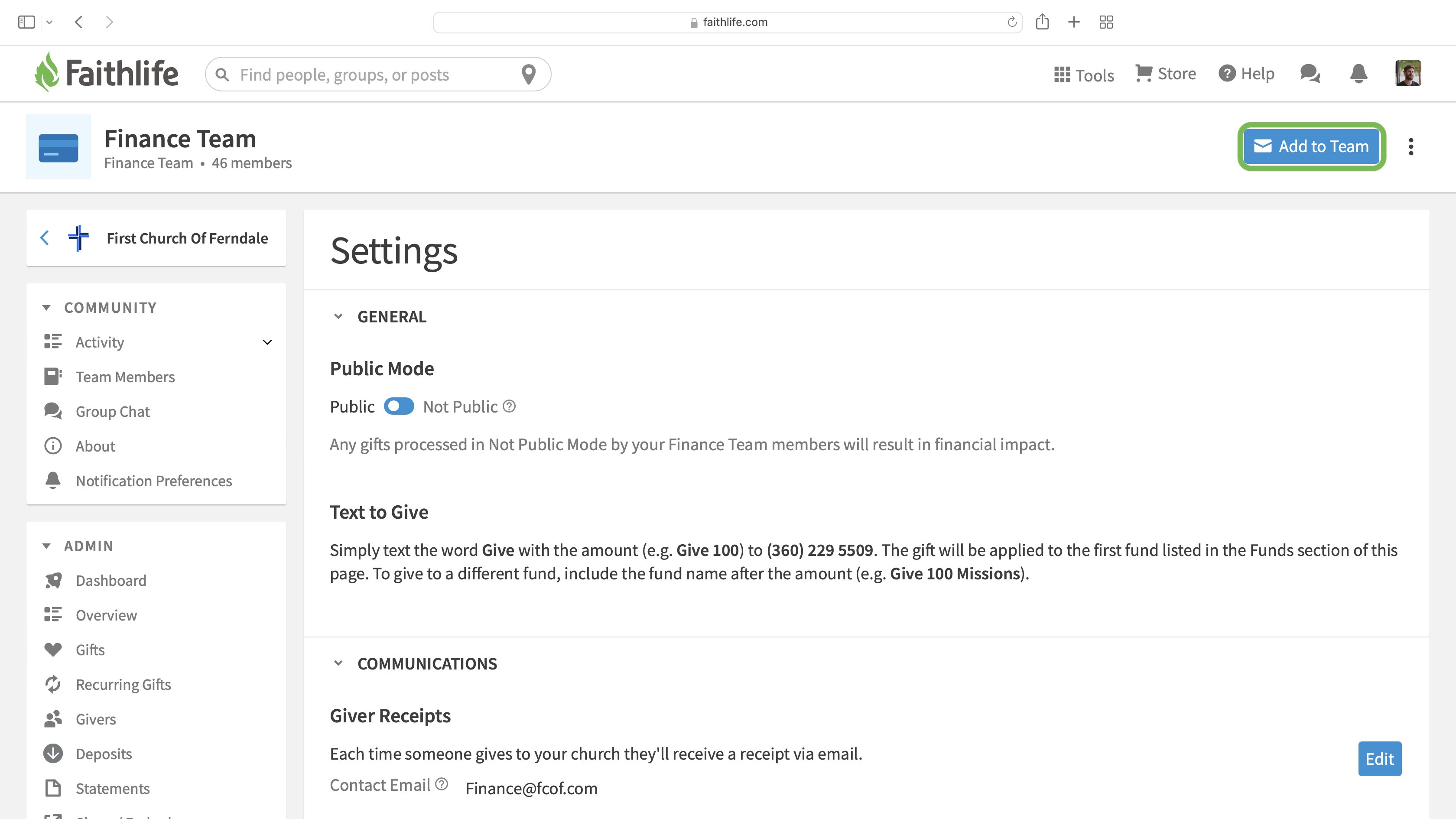This screenshot has width=1456, height=819.
Task: Click the Givers people icon
Action: tap(53, 719)
